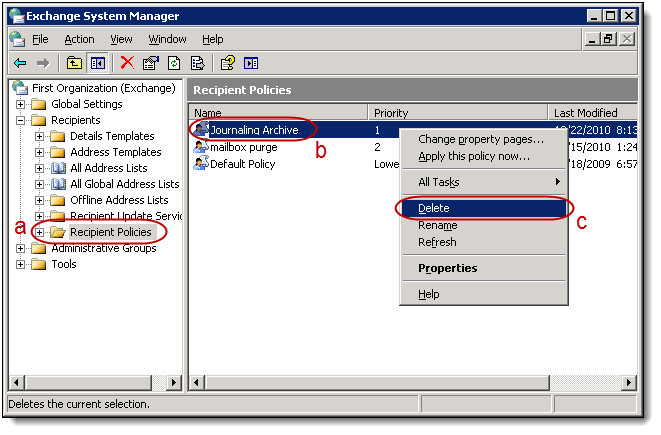Select the Address Templates tree item
661x435 pixels.
116,152
